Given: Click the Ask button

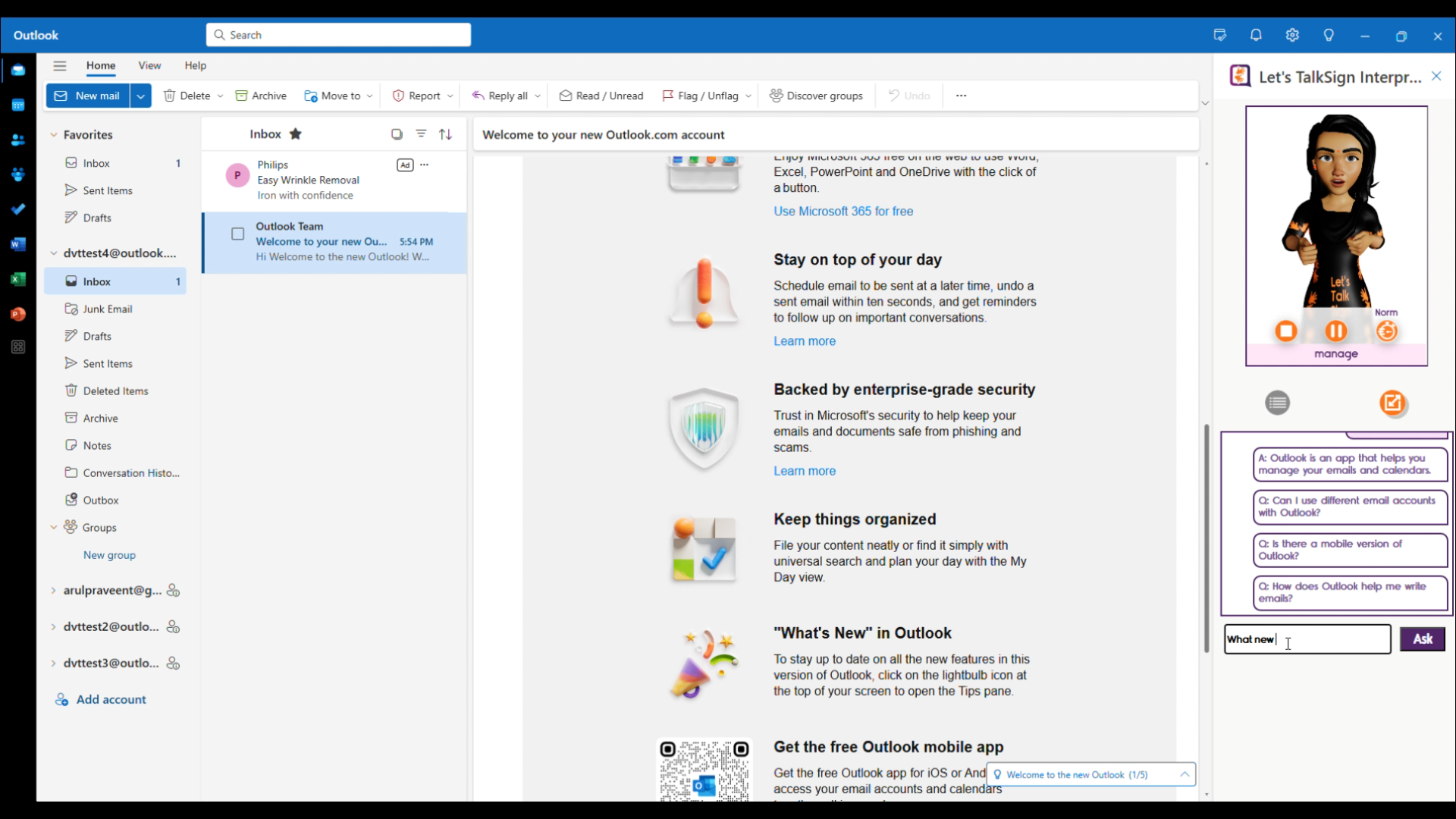Looking at the screenshot, I should coord(1422,639).
